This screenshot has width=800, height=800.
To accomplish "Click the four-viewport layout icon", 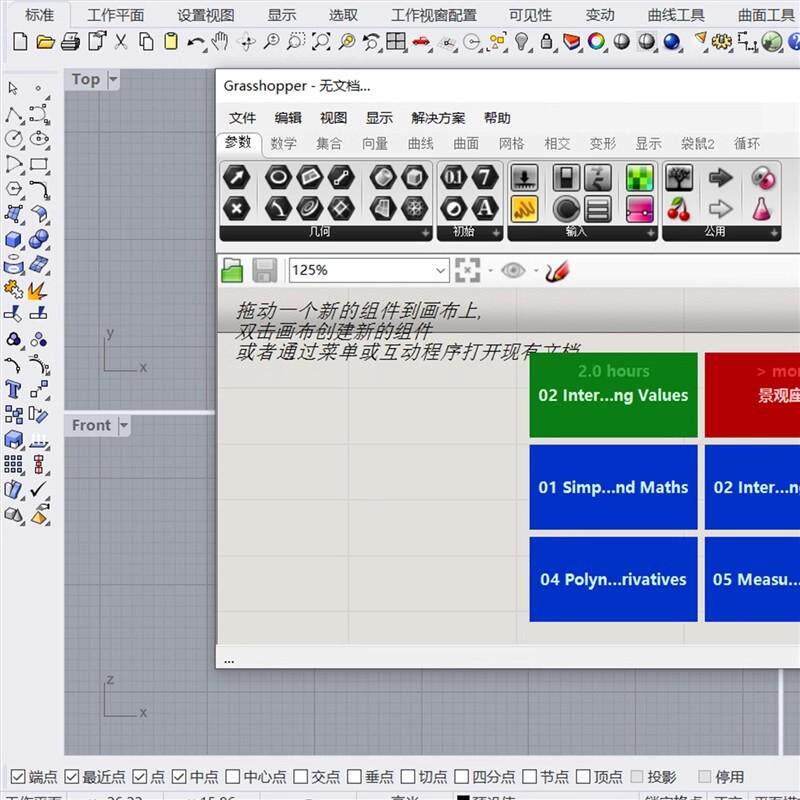I will point(396,41).
